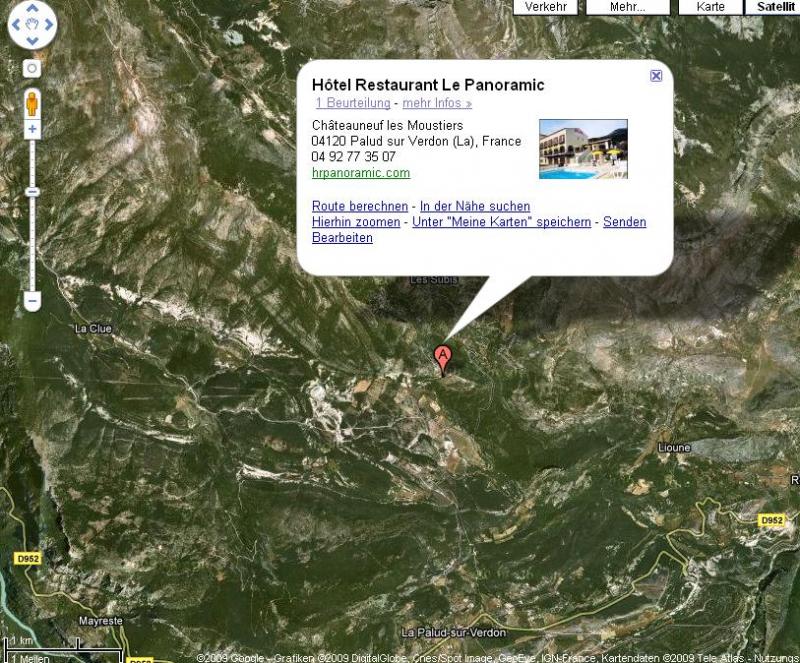
Task: Pan the map left with the arrow
Action: pyautogui.click(x=15, y=24)
